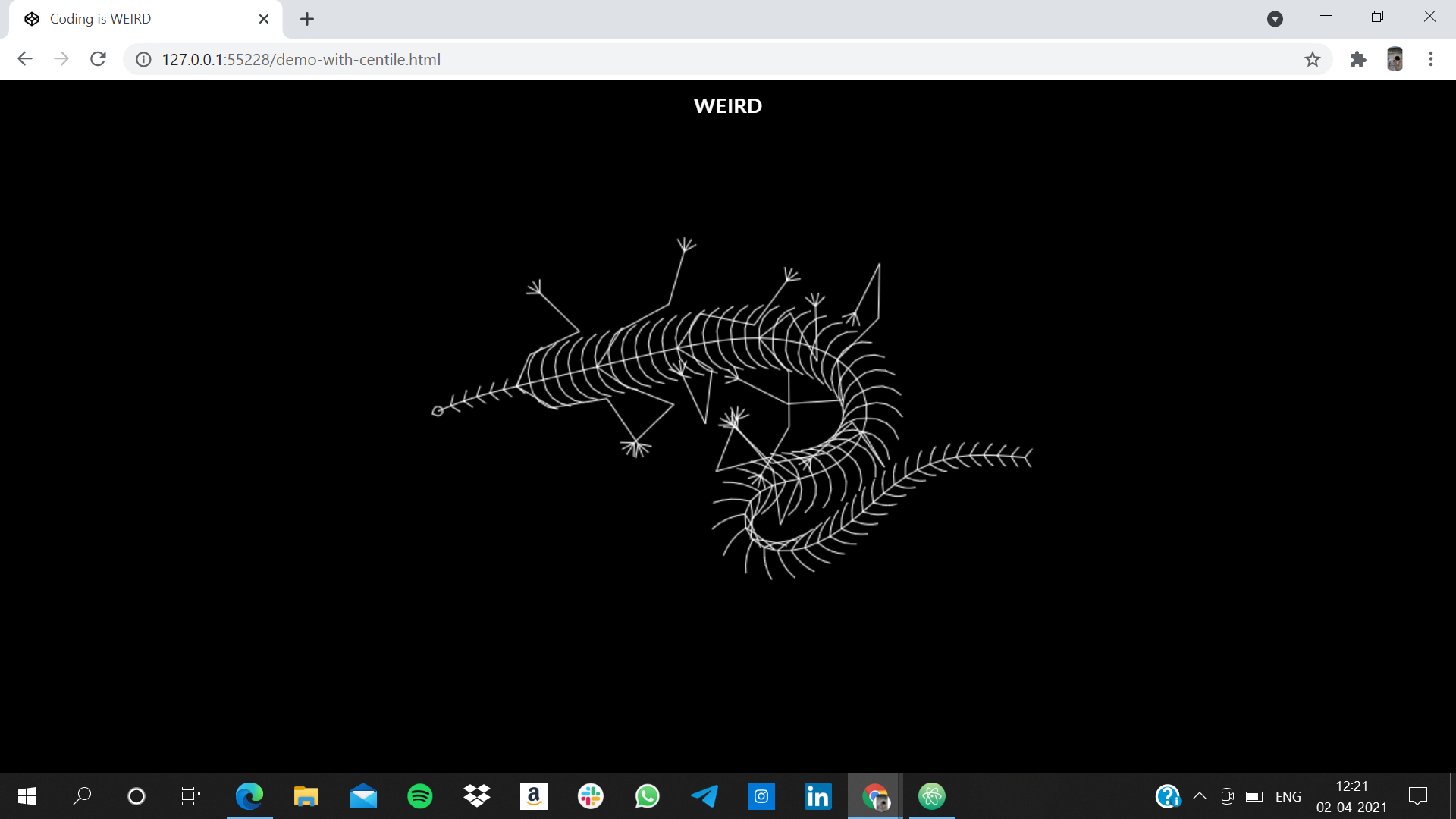Image resolution: width=1456 pixels, height=819 pixels.
Task: Open Chrome profile avatar menu
Action: (x=1395, y=59)
